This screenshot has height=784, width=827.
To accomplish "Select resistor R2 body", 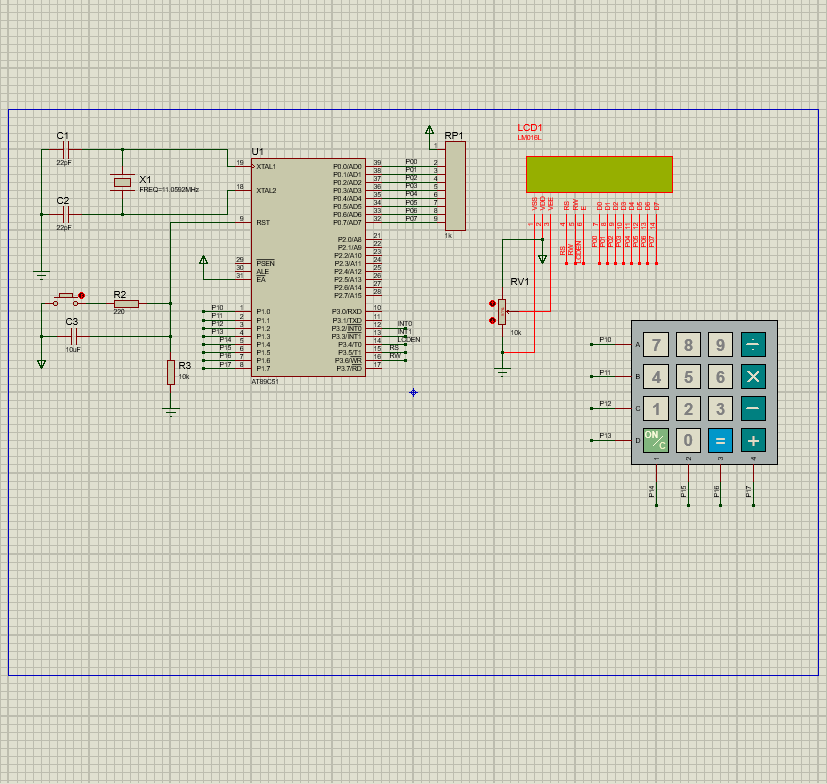I will (126, 303).
